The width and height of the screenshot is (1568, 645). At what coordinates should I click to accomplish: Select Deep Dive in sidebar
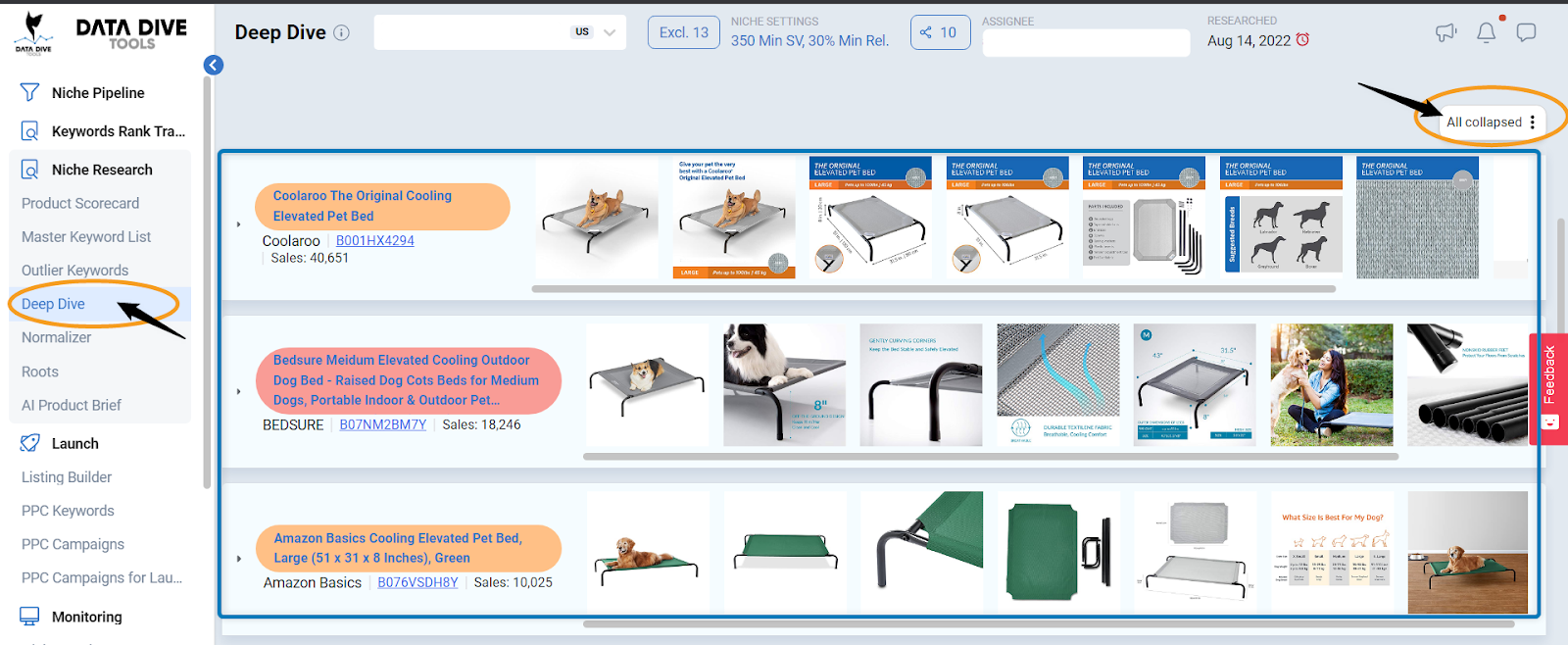tap(53, 304)
